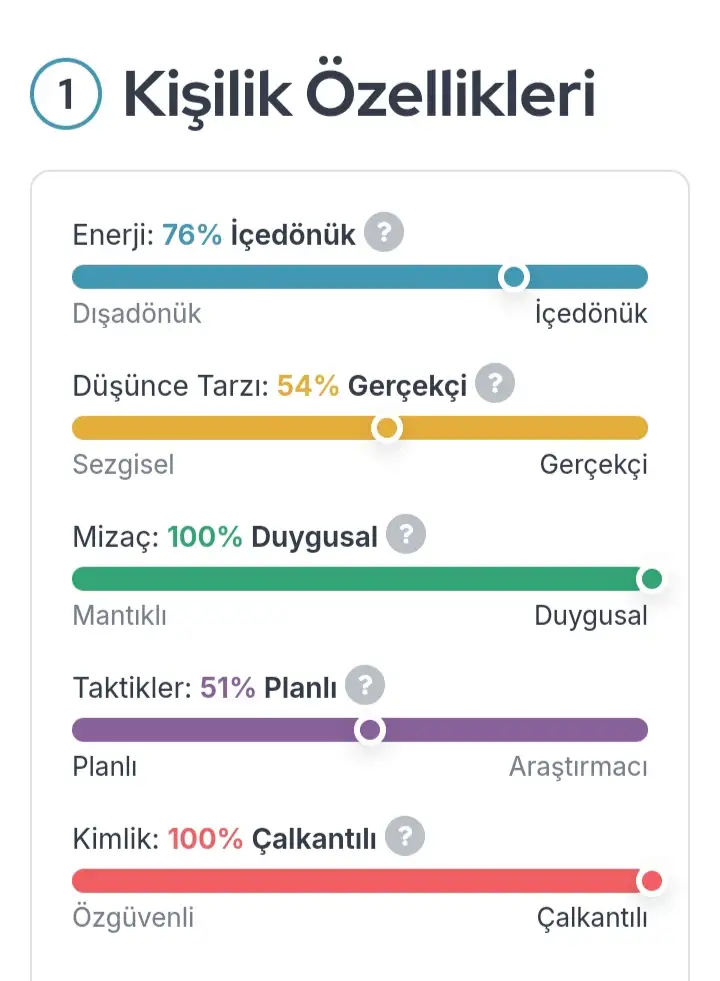720x981 pixels.
Task: Select the Özgüvenli label under Kimlik bar
Action: coord(133,918)
